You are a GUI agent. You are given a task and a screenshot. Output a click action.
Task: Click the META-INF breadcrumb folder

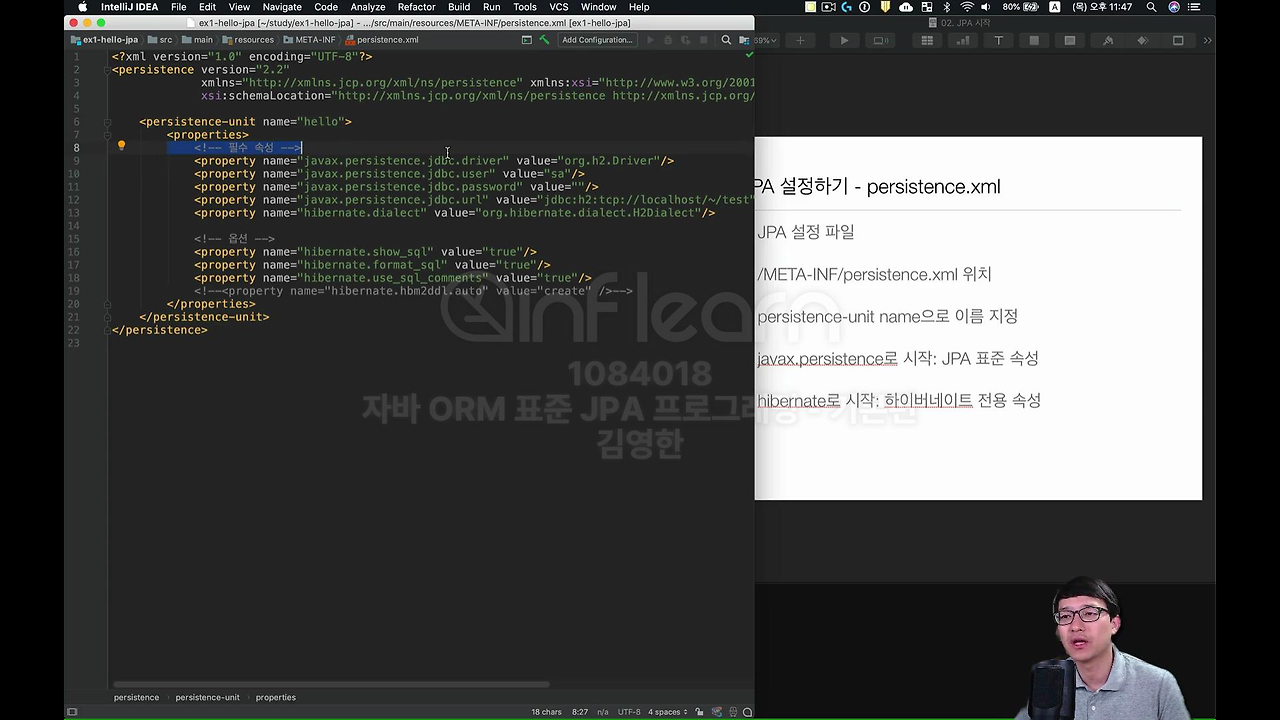[309, 40]
